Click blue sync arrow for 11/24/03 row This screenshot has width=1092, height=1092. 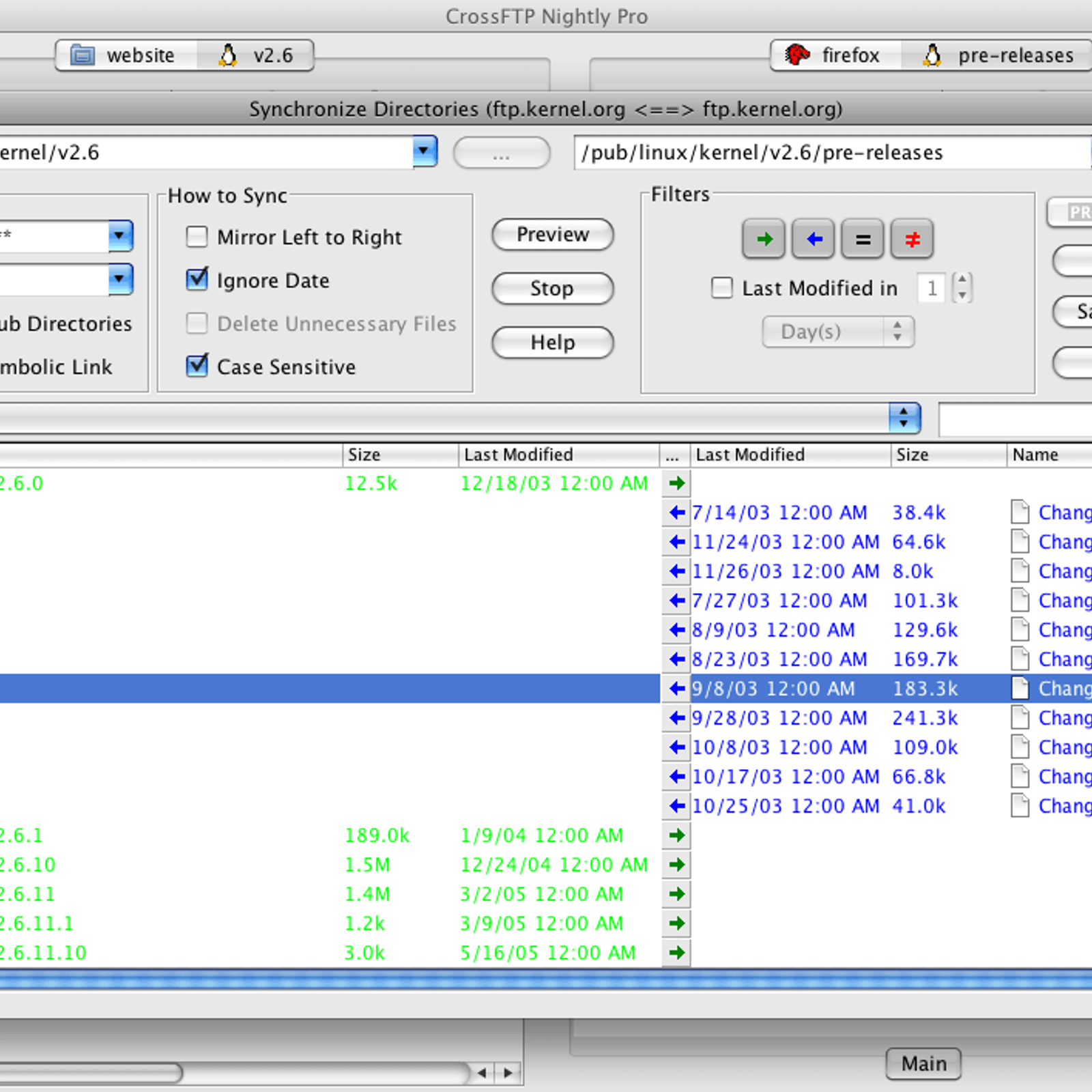[676, 542]
